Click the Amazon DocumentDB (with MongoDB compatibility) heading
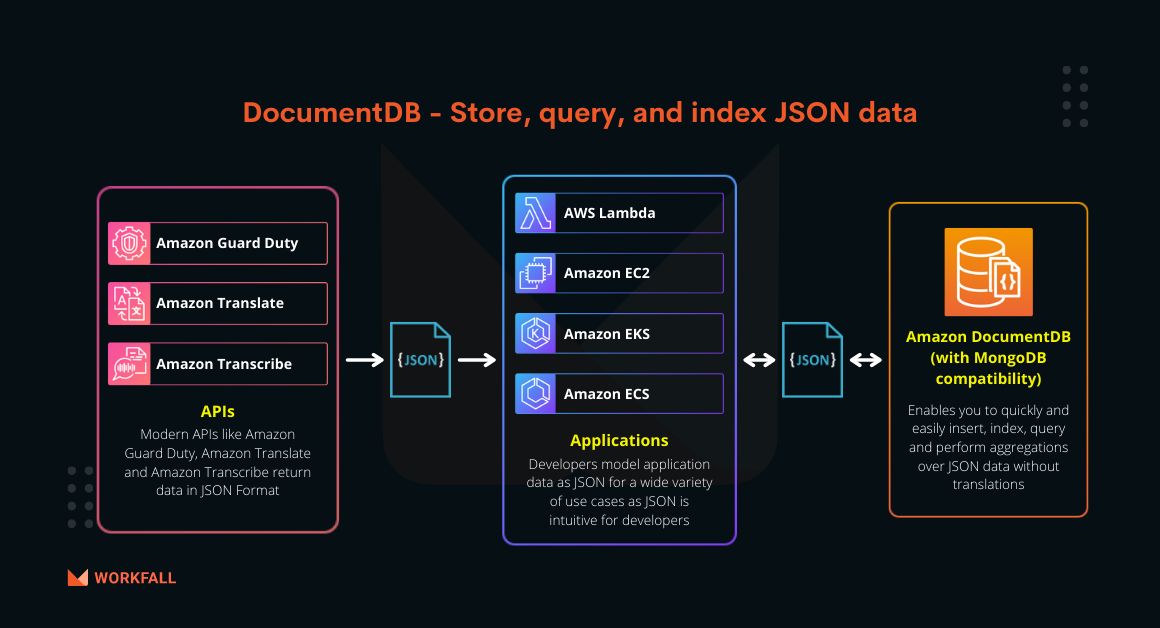The height and width of the screenshot is (628, 1160). (x=988, y=357)
